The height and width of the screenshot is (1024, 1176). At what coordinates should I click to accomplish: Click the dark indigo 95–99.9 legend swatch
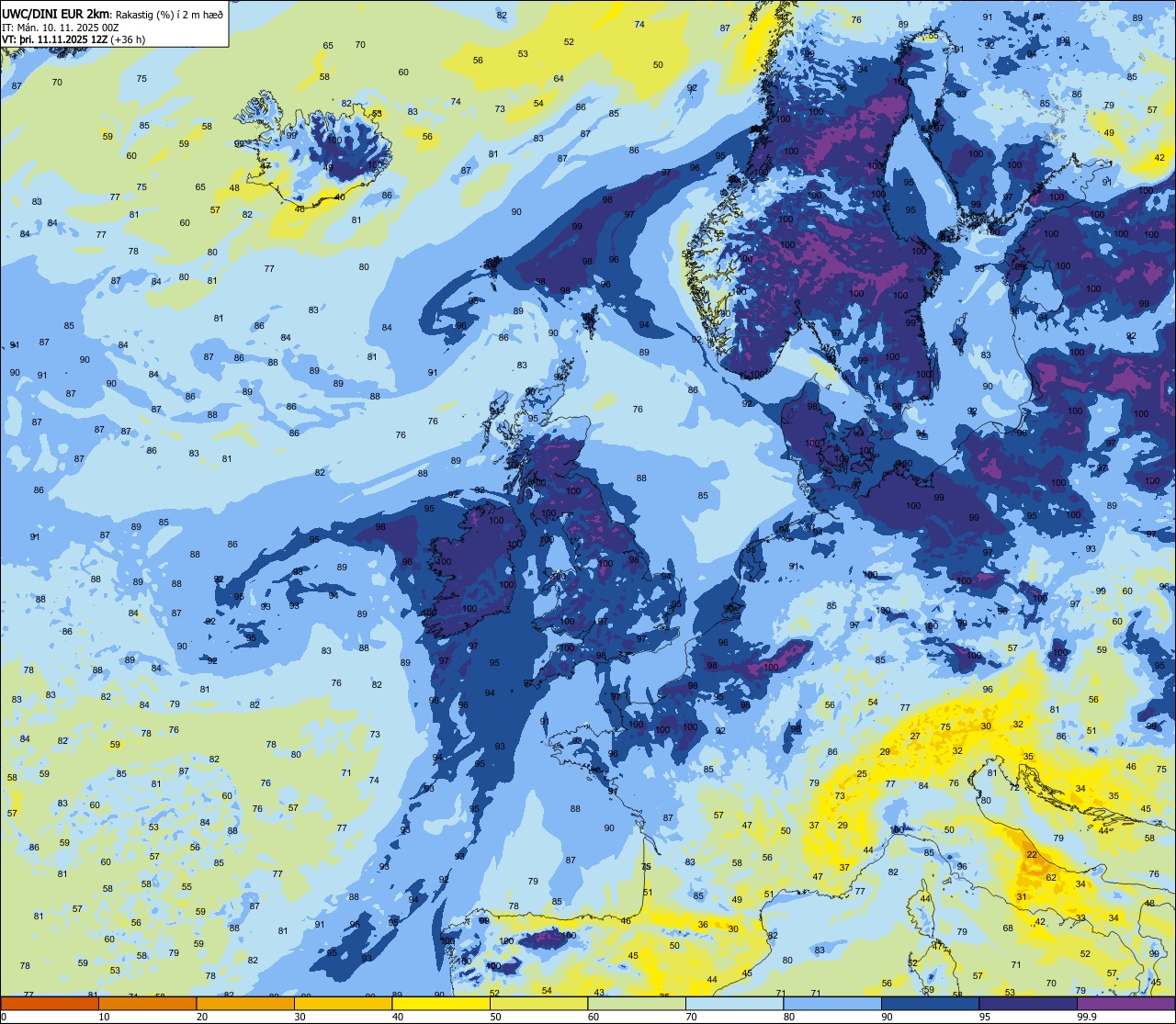[x=1028, y=1004]
